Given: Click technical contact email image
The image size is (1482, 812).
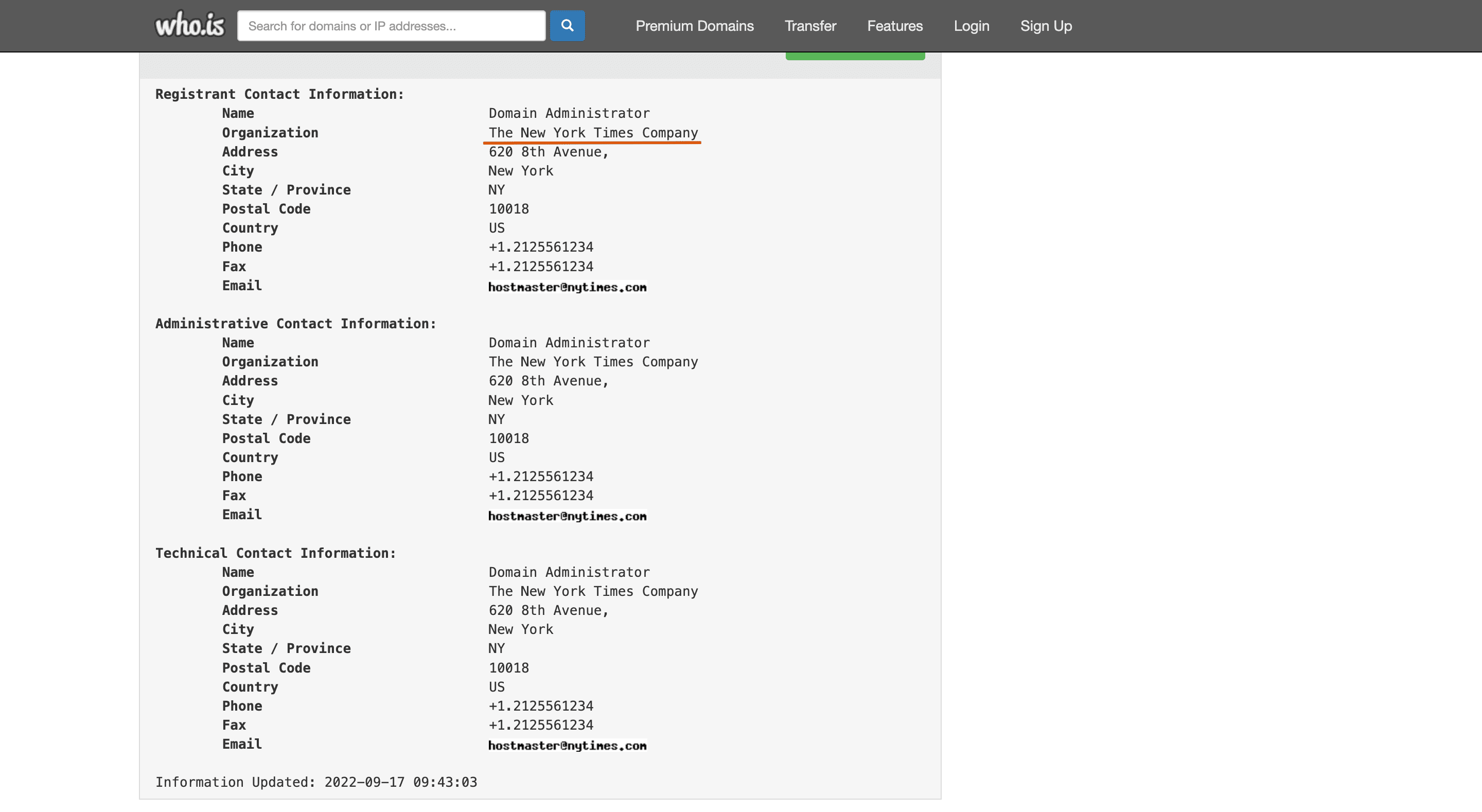Looking at the screenshot, I should [568, 745].
